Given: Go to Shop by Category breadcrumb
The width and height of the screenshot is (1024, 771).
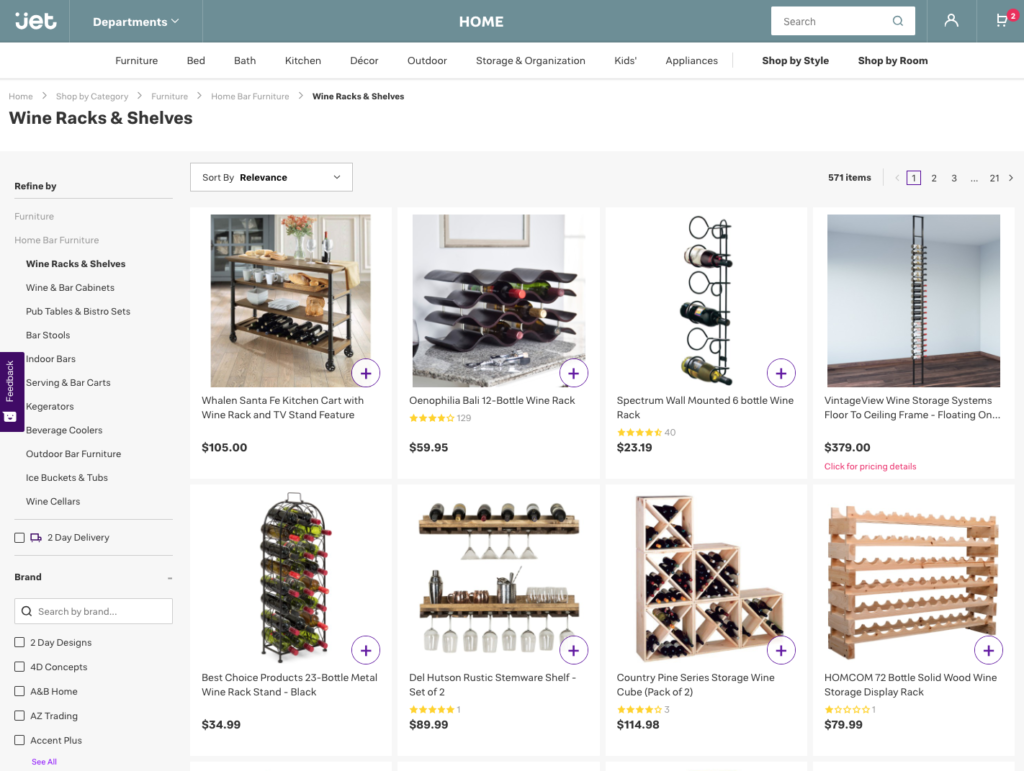Looking at the screenshot, I should pos(92,96).
